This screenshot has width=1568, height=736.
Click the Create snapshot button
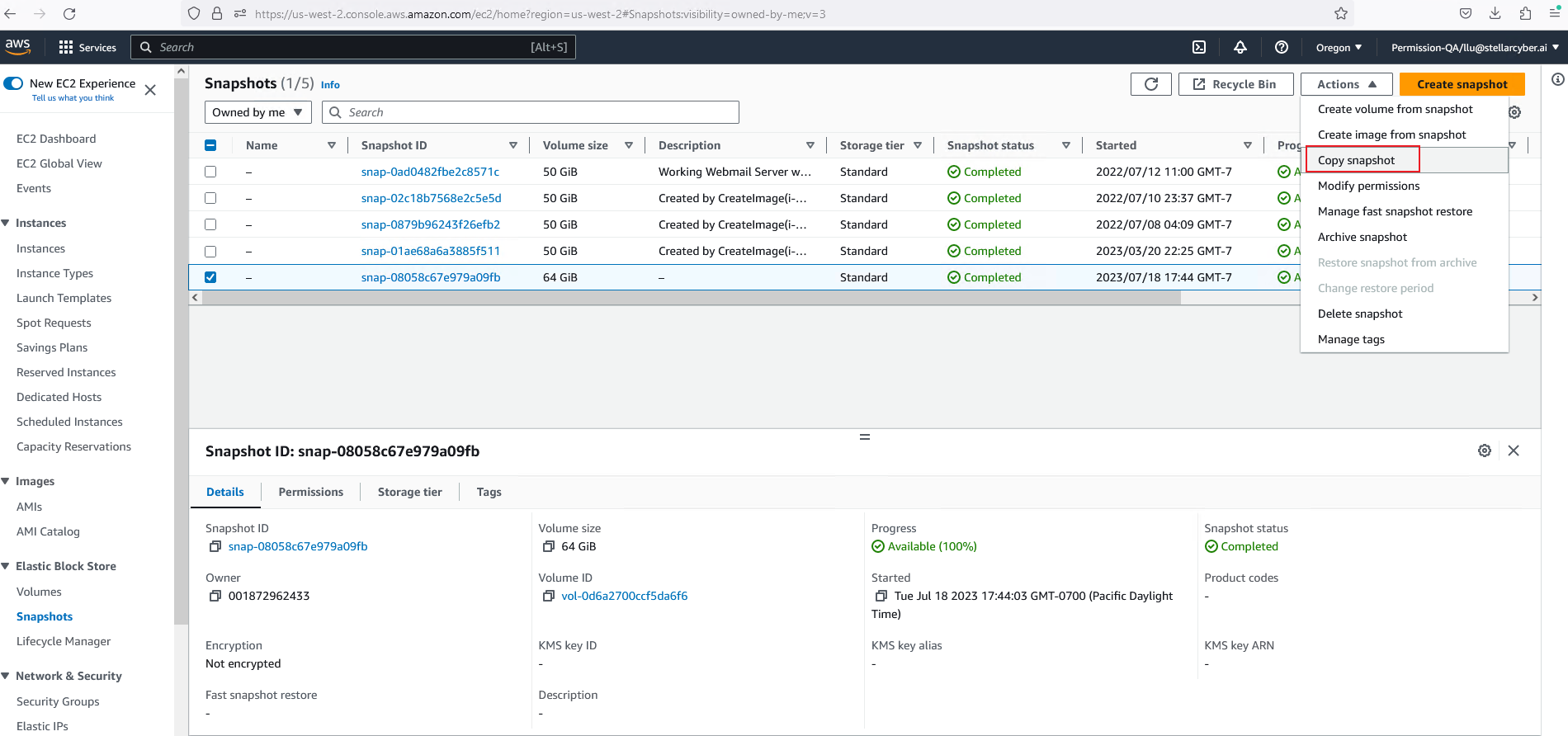tap(1462, 84)
